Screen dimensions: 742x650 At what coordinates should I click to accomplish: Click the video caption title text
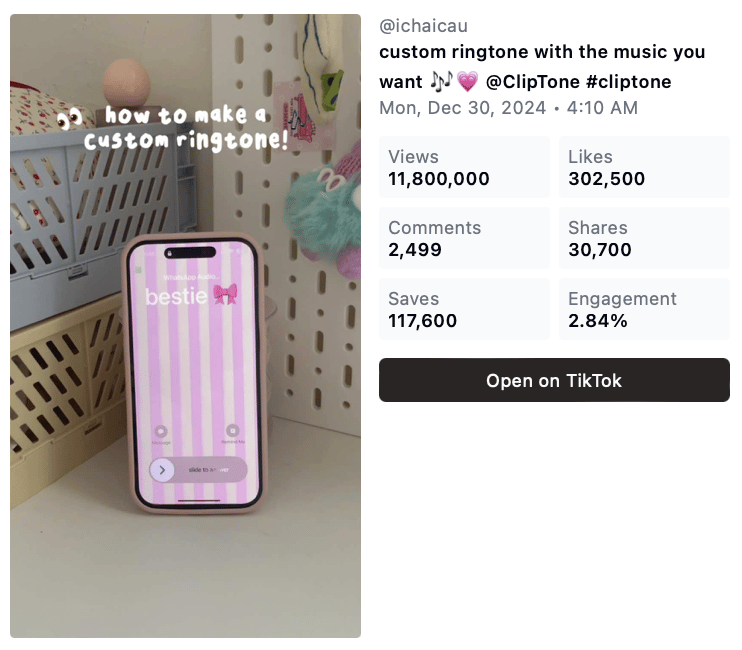pyautogui.click(x=542, y=66)
